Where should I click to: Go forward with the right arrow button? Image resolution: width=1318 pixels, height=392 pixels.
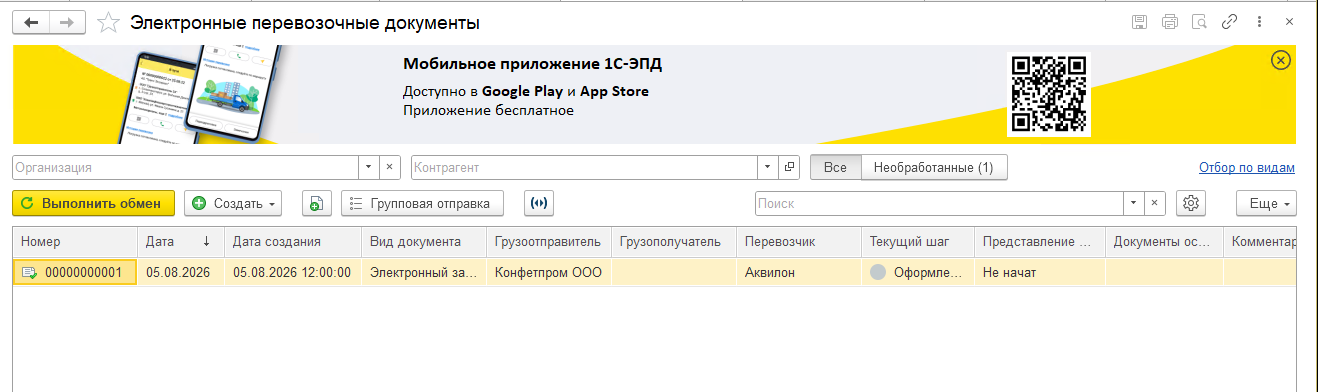point(67,22)
